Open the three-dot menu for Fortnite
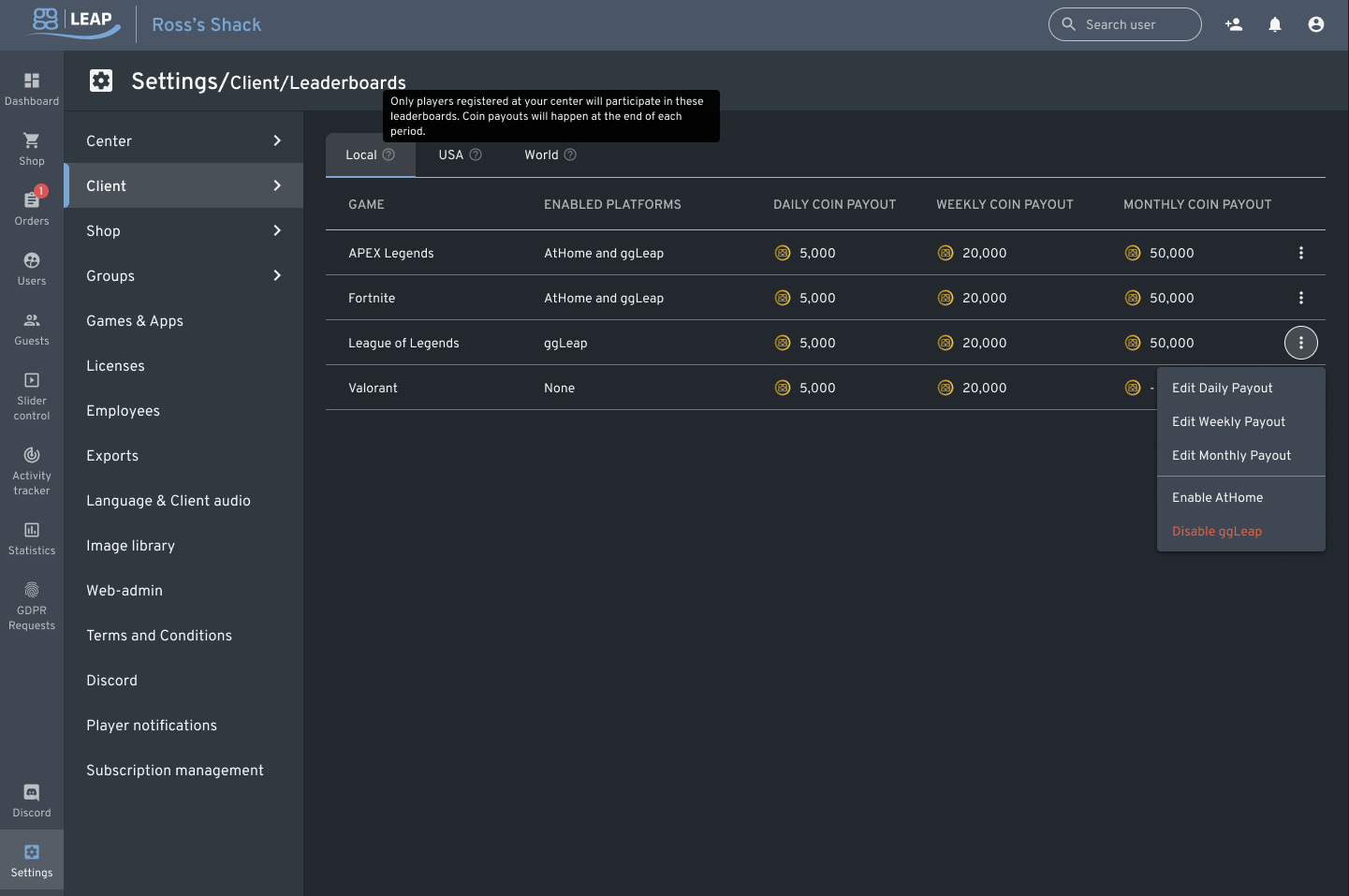1349x896 pixels. coord(1300,298)
